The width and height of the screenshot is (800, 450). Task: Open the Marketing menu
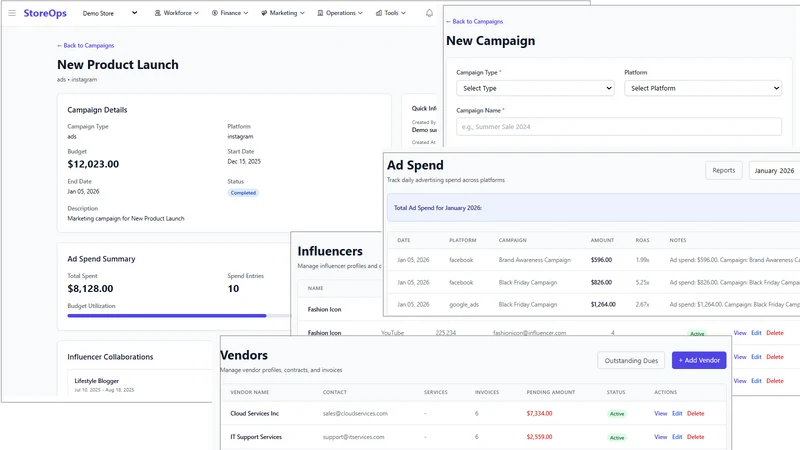click(x=283, y=13)
